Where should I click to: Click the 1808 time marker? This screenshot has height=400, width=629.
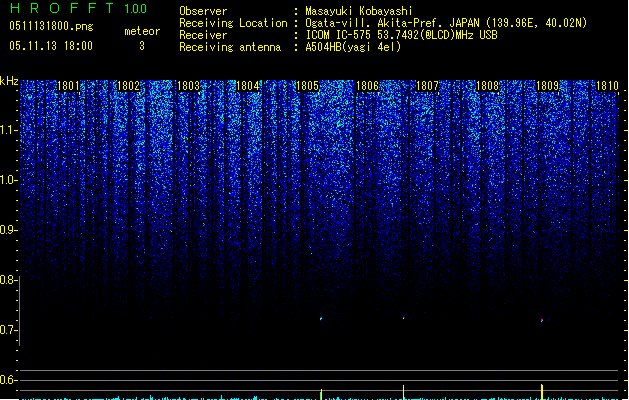click(x=487, y=86)
